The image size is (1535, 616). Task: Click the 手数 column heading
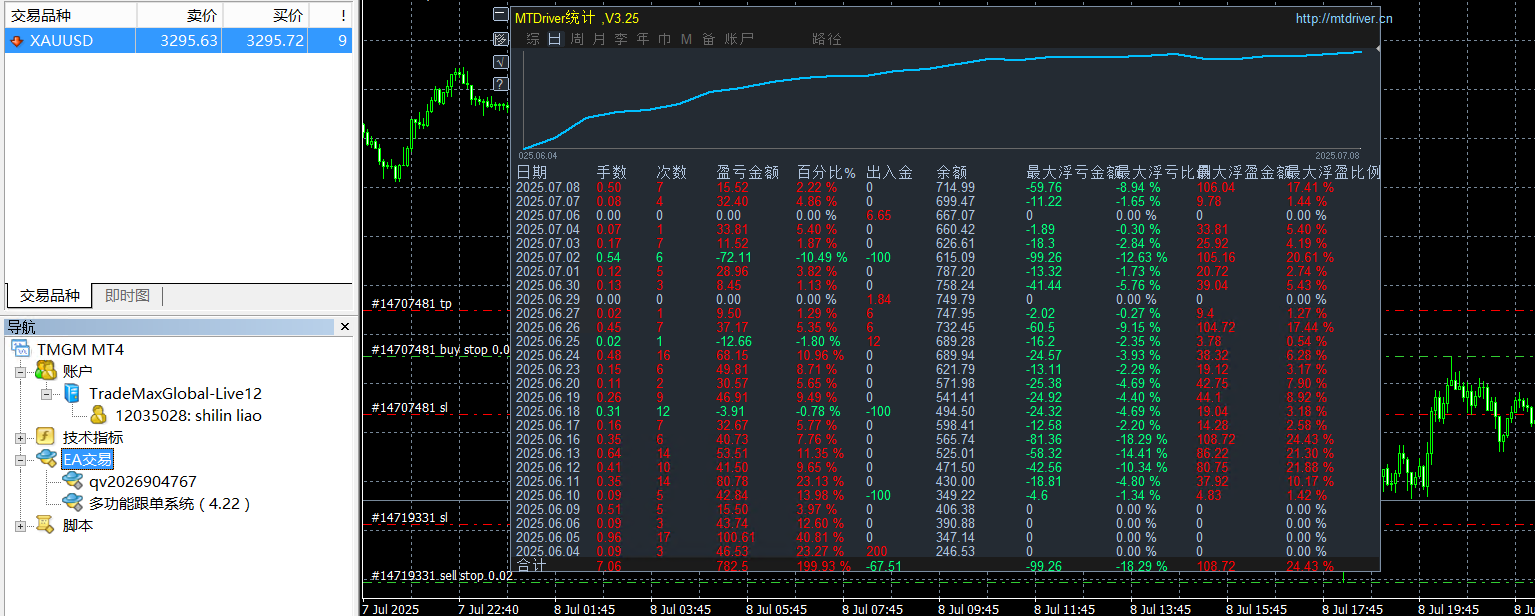coord(612,172)
